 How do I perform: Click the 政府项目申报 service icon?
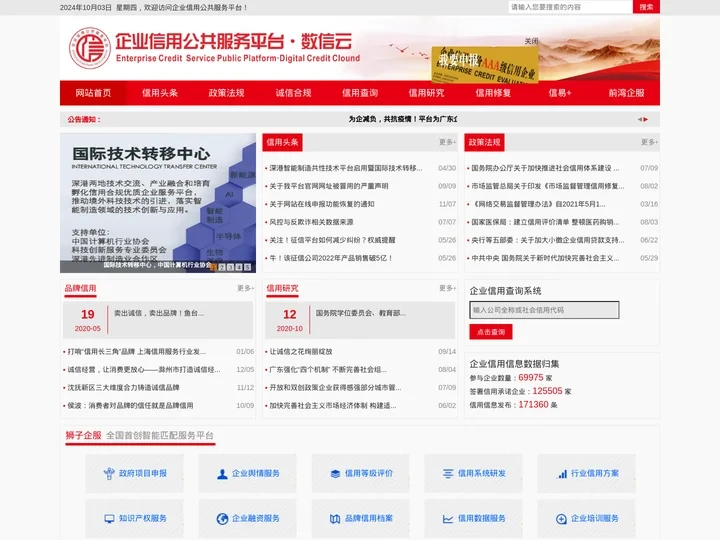coord(109,473)
